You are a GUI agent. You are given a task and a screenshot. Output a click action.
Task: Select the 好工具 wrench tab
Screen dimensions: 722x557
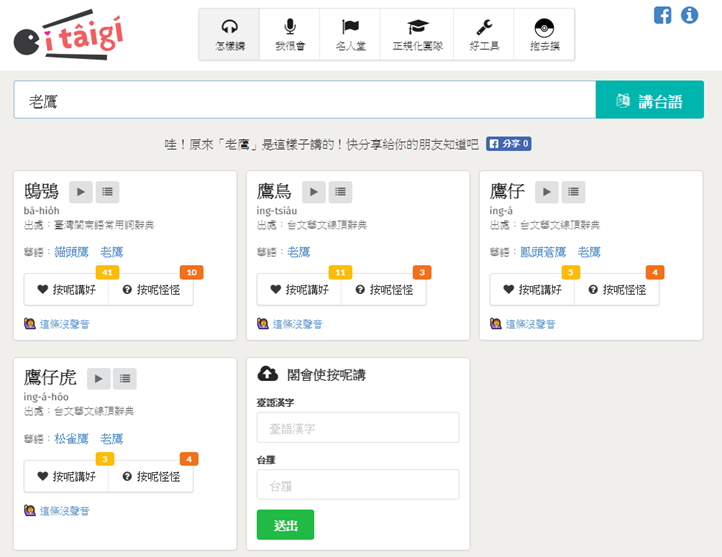[x=483, y=35]
